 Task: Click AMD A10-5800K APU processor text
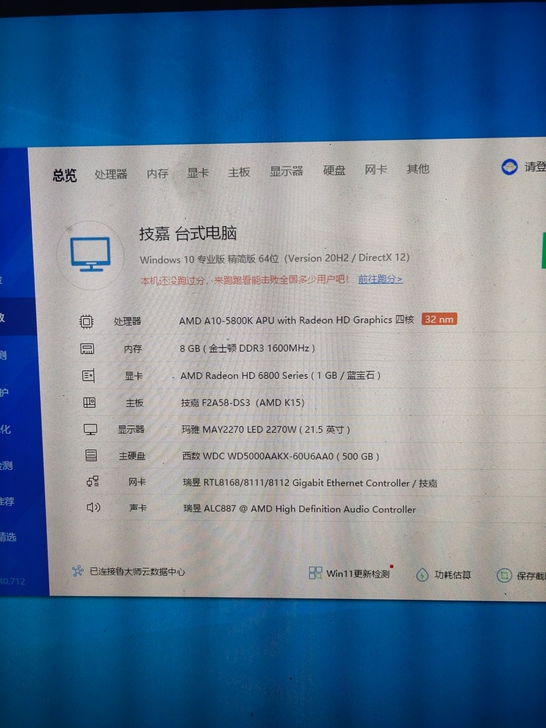(x=296, y=320)
